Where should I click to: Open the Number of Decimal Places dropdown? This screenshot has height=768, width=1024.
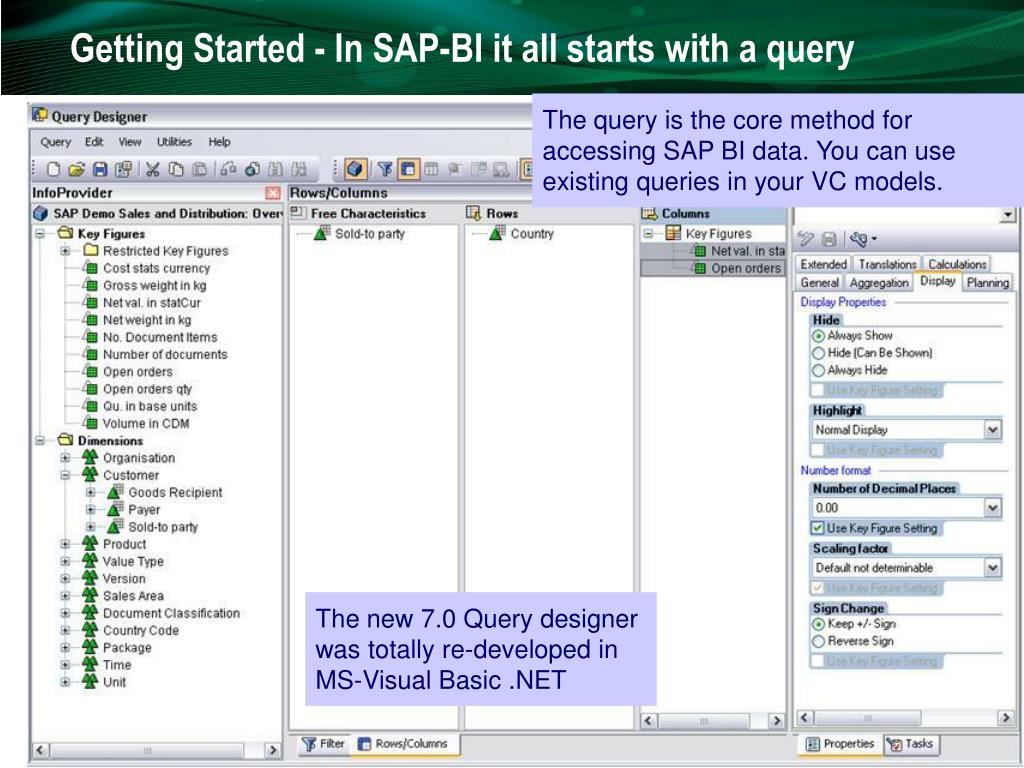click(x=993, y=507)
